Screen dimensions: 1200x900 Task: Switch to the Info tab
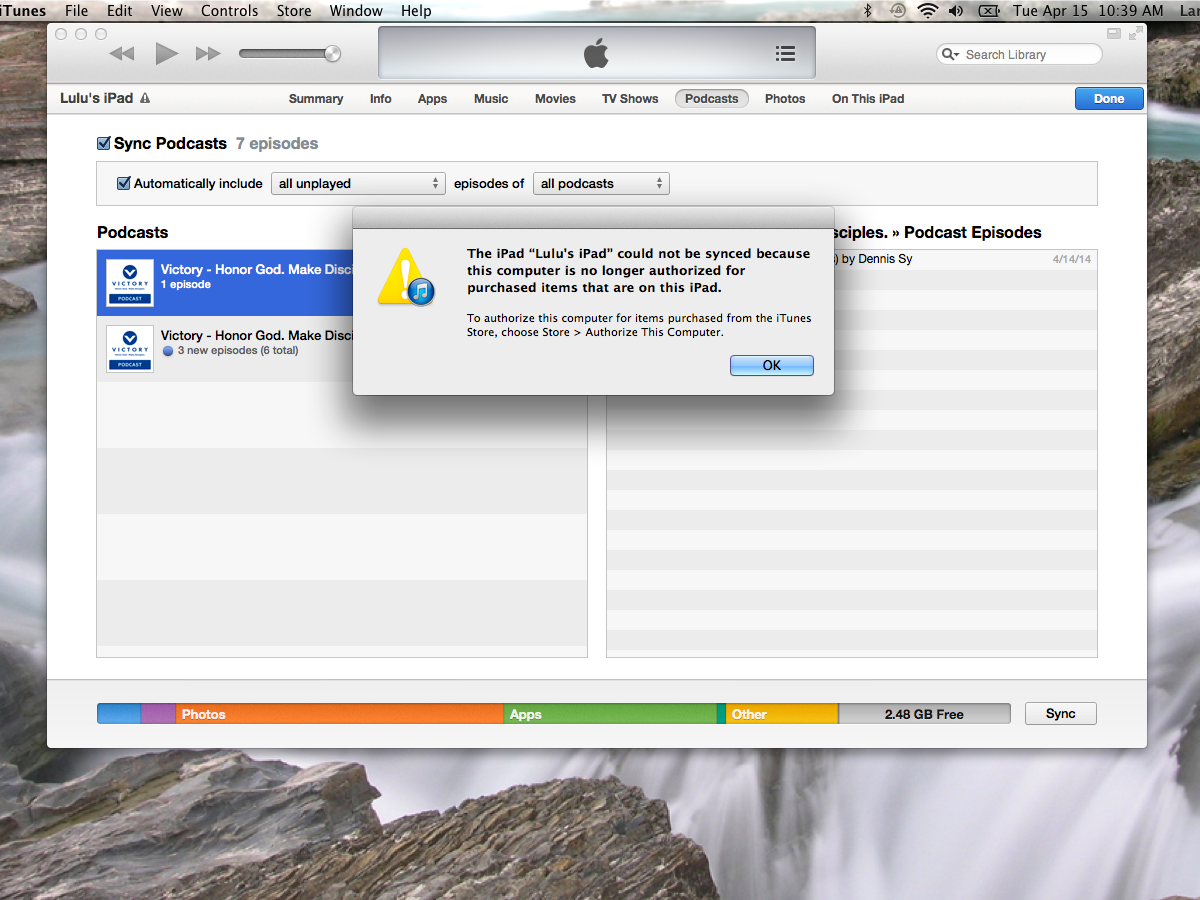coord(381,99)
